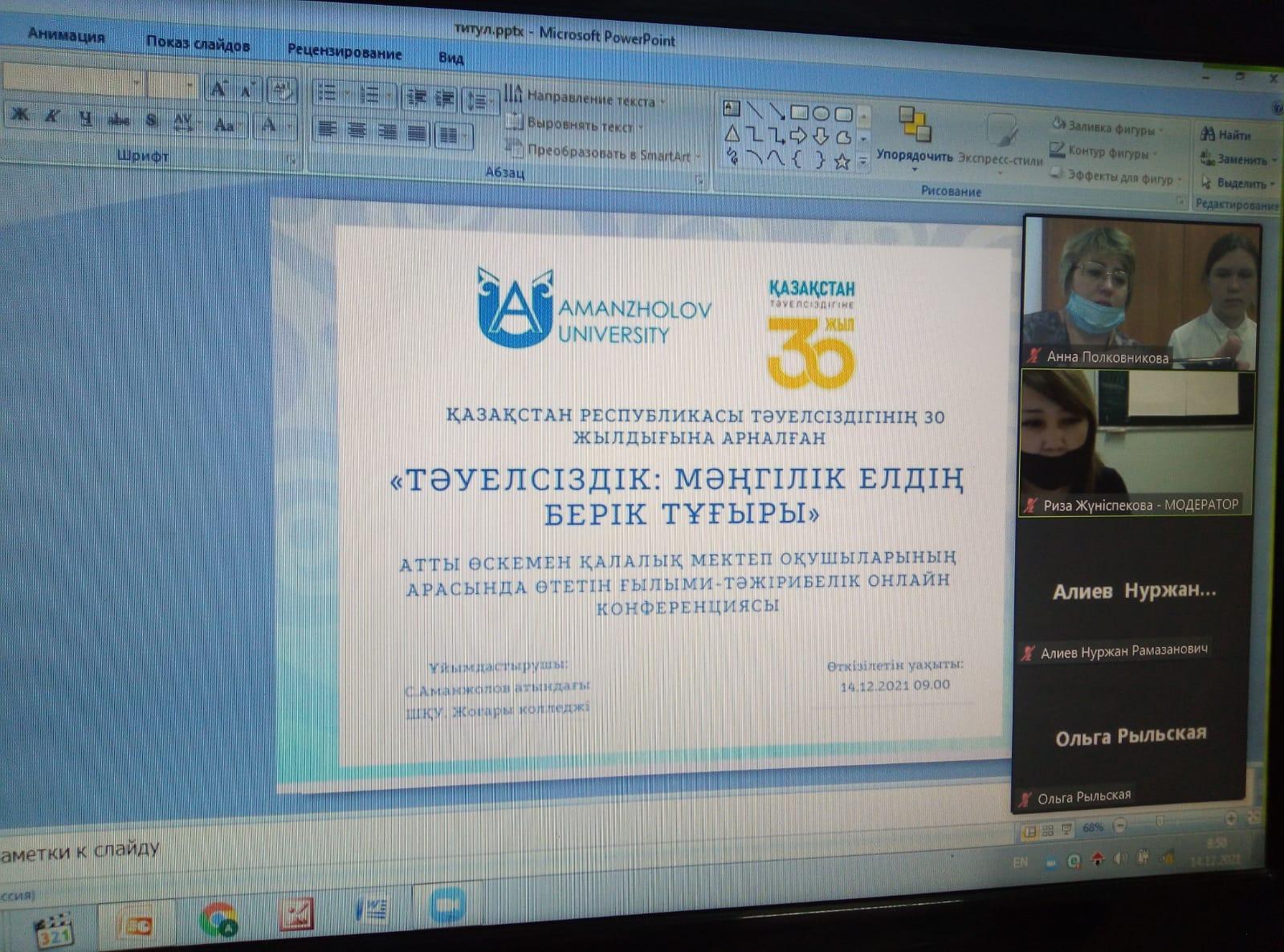1284x952 pixels.
Task: Decrease list indent level
Action: (x=416, y=97)
